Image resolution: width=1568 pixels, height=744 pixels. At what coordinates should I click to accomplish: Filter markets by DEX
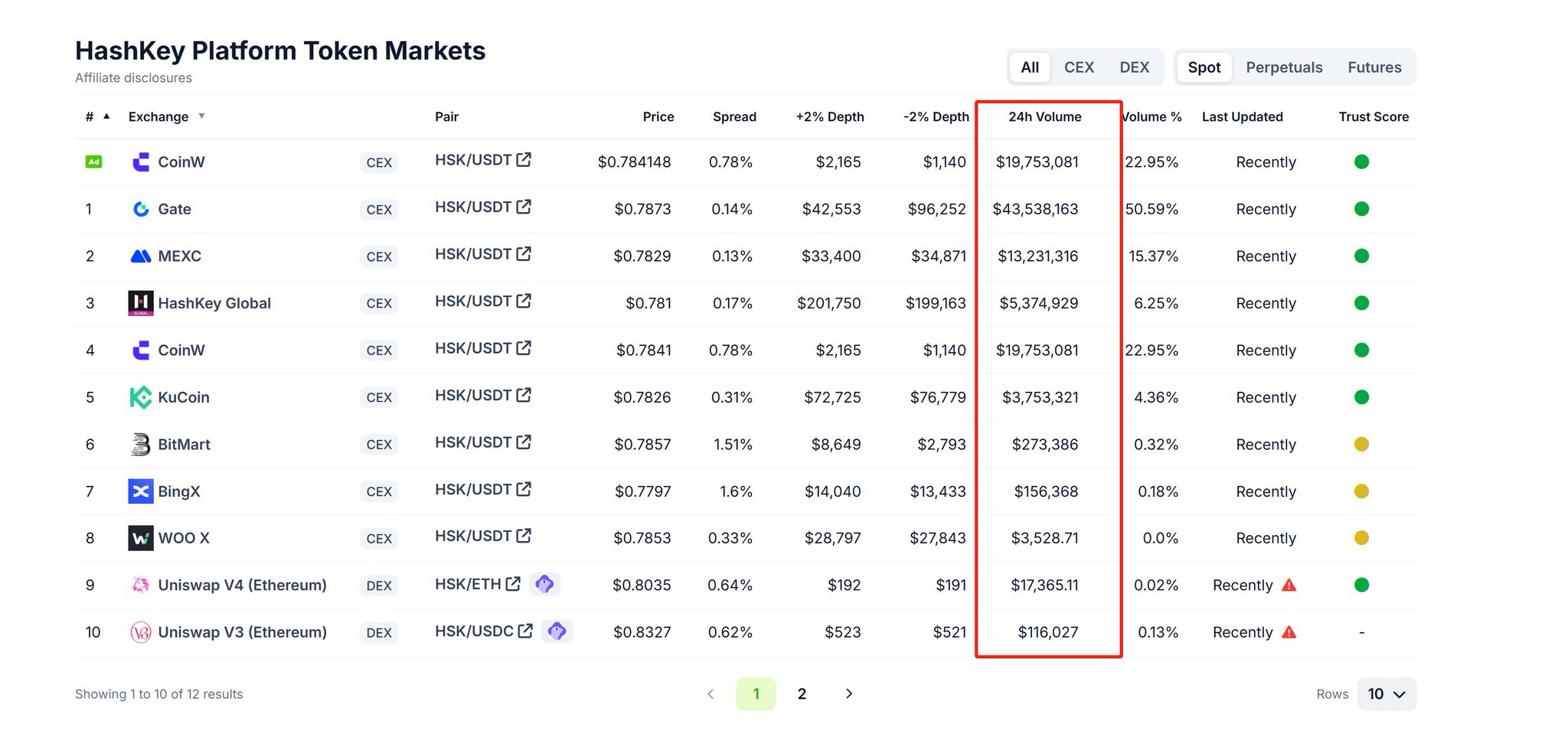[1134, 67]
